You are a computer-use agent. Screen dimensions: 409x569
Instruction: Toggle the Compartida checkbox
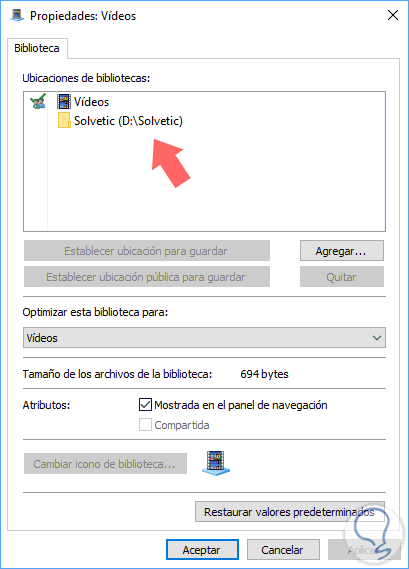tap(145, 425)
